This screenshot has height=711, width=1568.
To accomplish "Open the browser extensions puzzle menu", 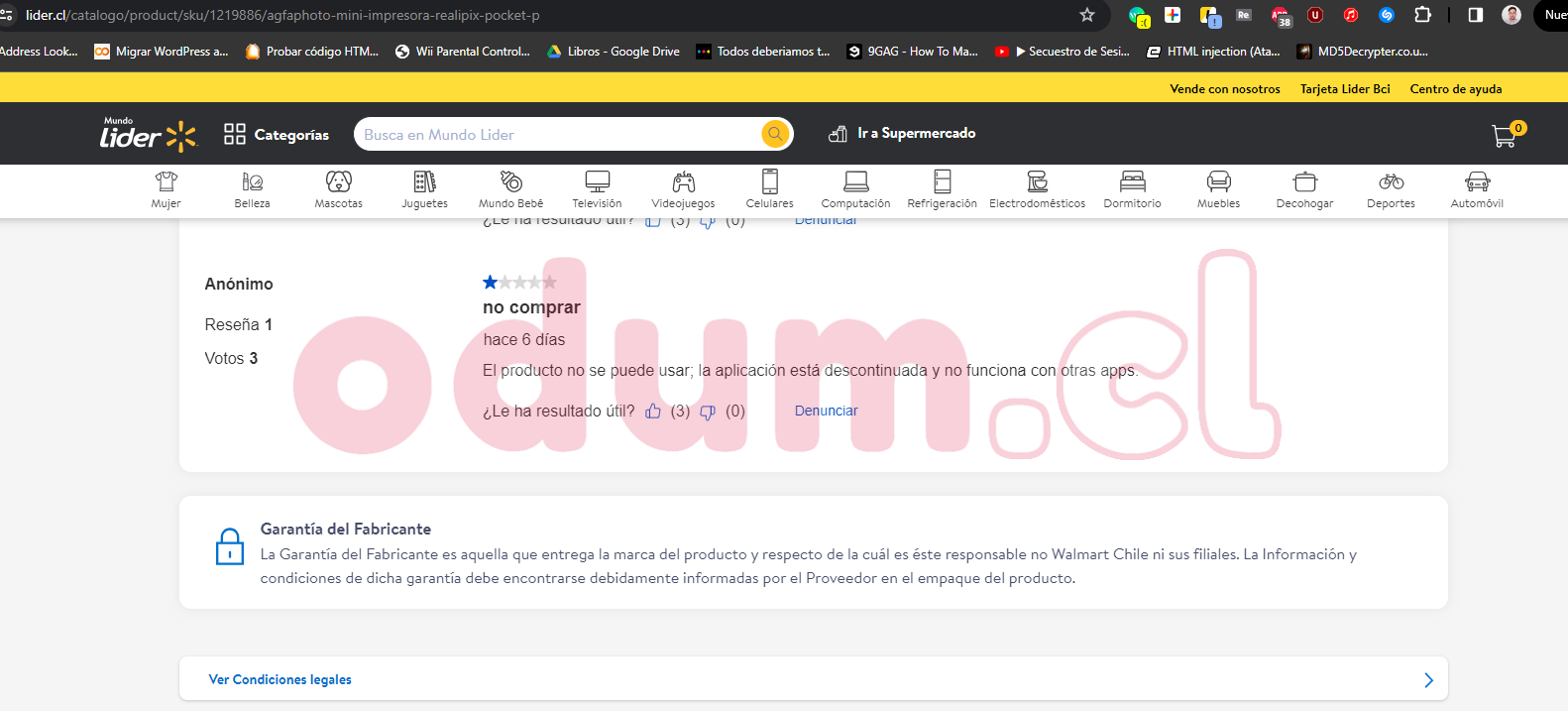I will click(1422, 15).
